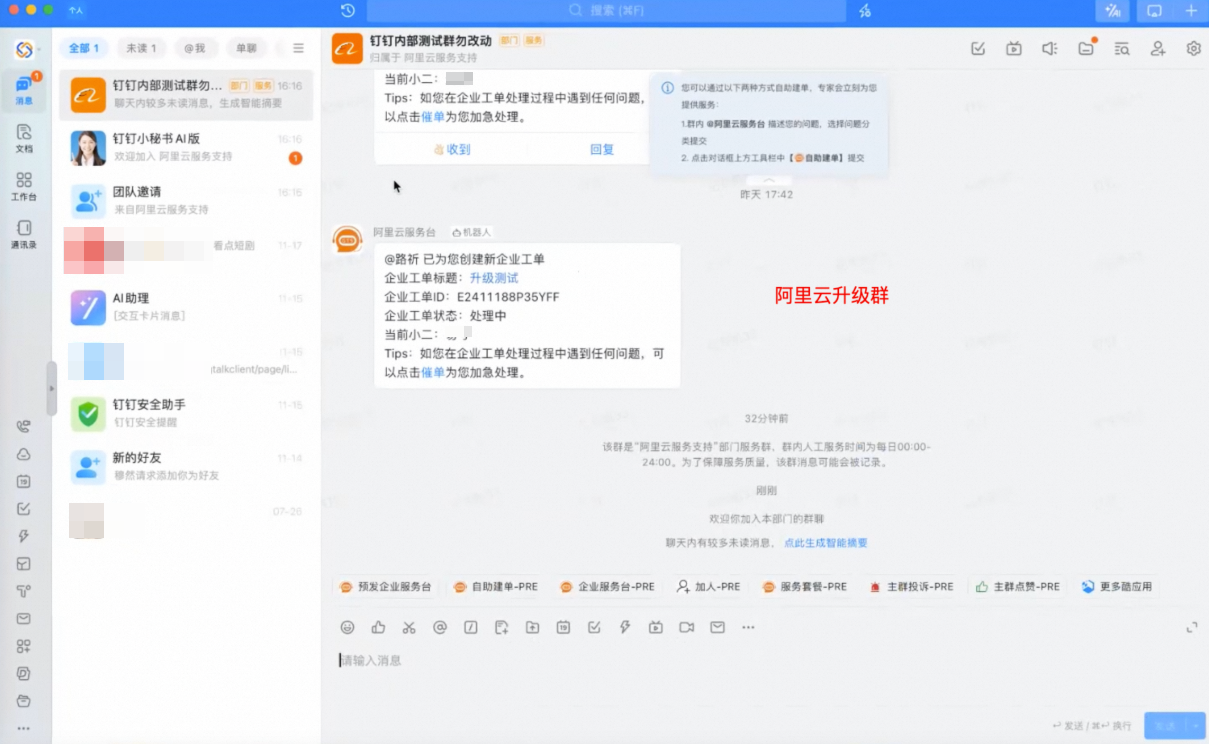Image resolution: width=1209 pixels, height=744 pixels.
Task: Click the thumbs-up icon in input toolbar
Action: [x=378, y=627]
